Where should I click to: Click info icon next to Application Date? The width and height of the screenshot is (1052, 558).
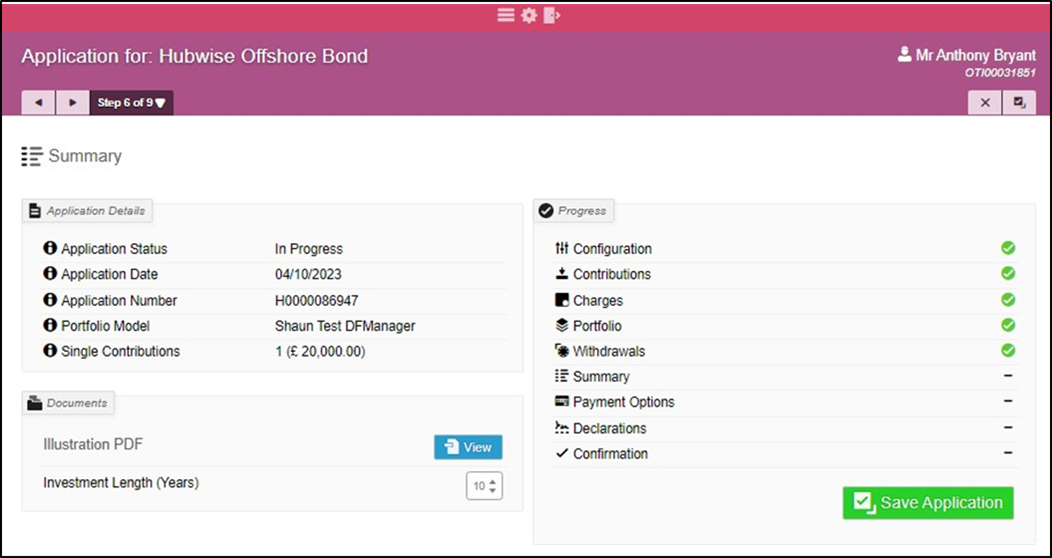point(49,274)
